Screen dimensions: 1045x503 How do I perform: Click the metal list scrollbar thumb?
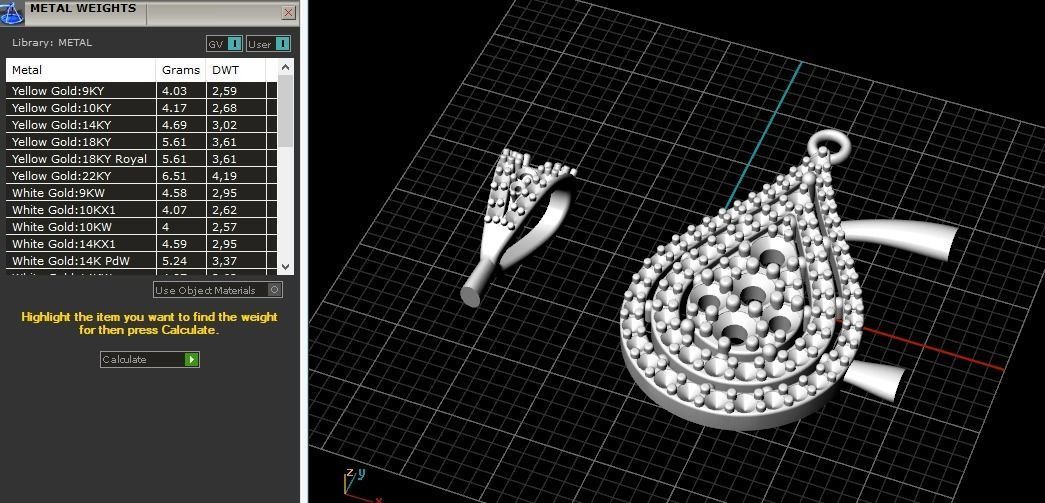(285, 111)
